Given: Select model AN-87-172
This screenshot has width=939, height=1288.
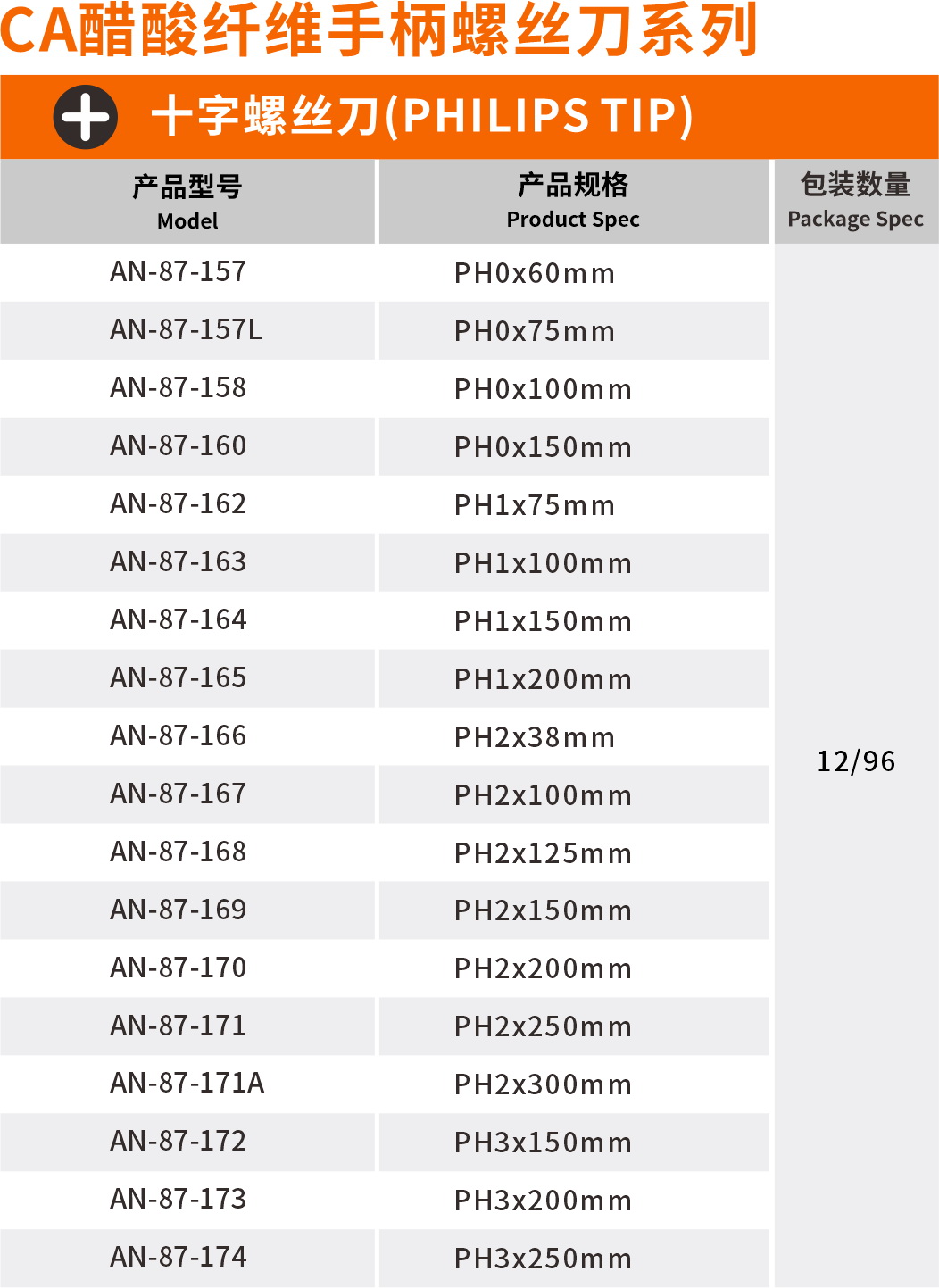Looking at the screenshot, I should coord(178,1142).
